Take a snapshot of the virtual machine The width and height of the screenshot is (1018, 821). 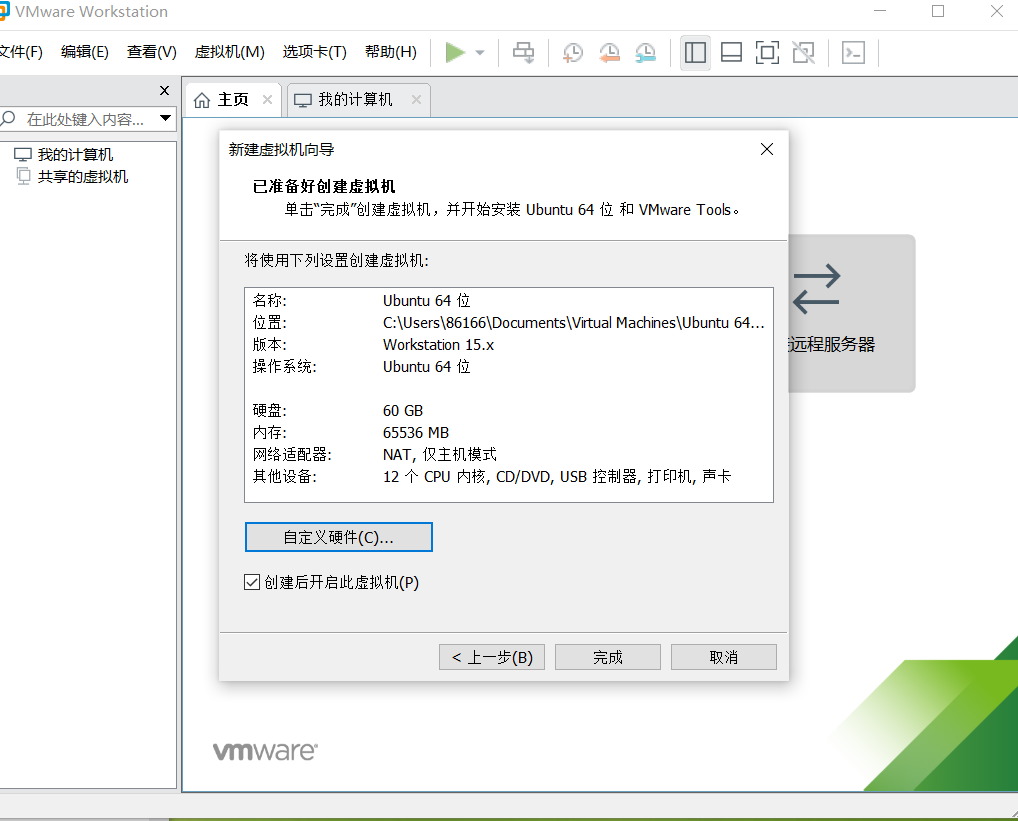click(572, 52)
